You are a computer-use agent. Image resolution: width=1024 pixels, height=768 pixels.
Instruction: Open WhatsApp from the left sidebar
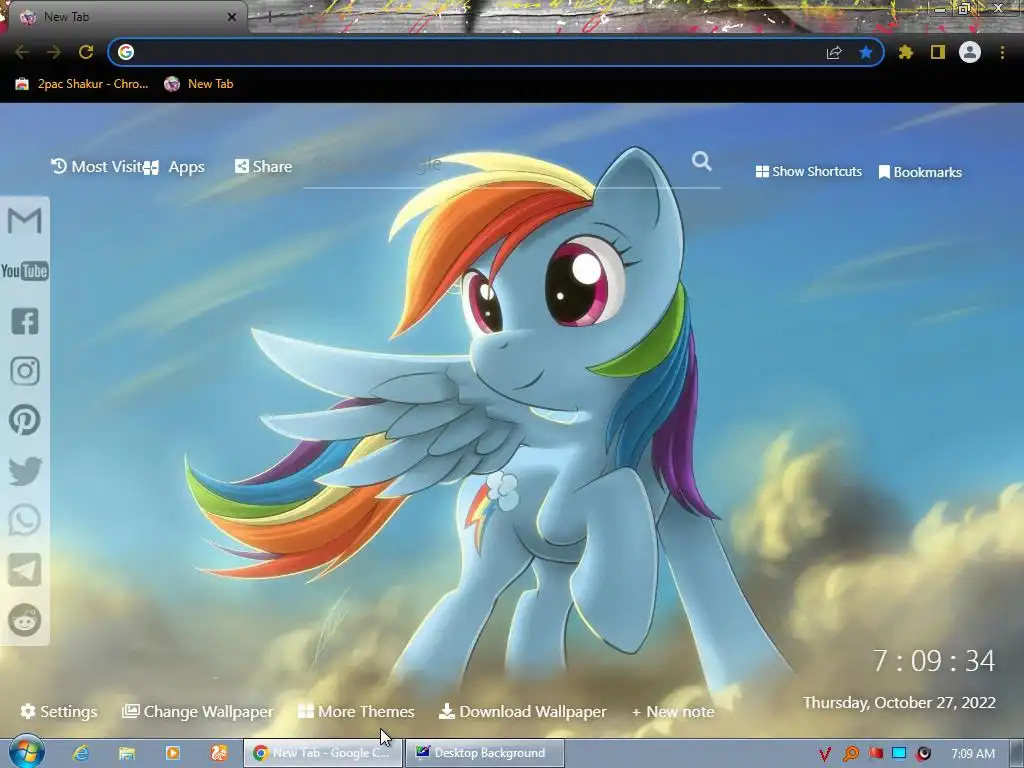pos(25,520)
